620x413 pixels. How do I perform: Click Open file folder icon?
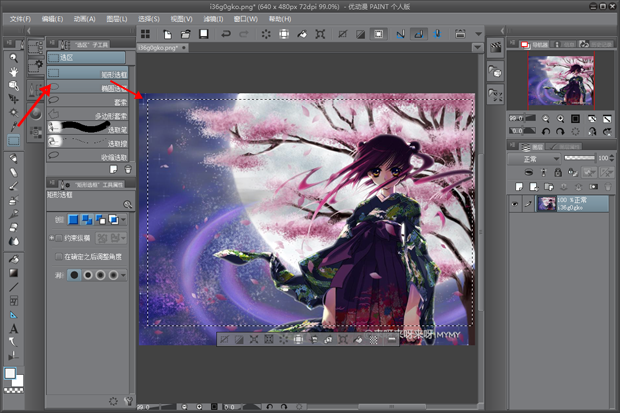185,34
